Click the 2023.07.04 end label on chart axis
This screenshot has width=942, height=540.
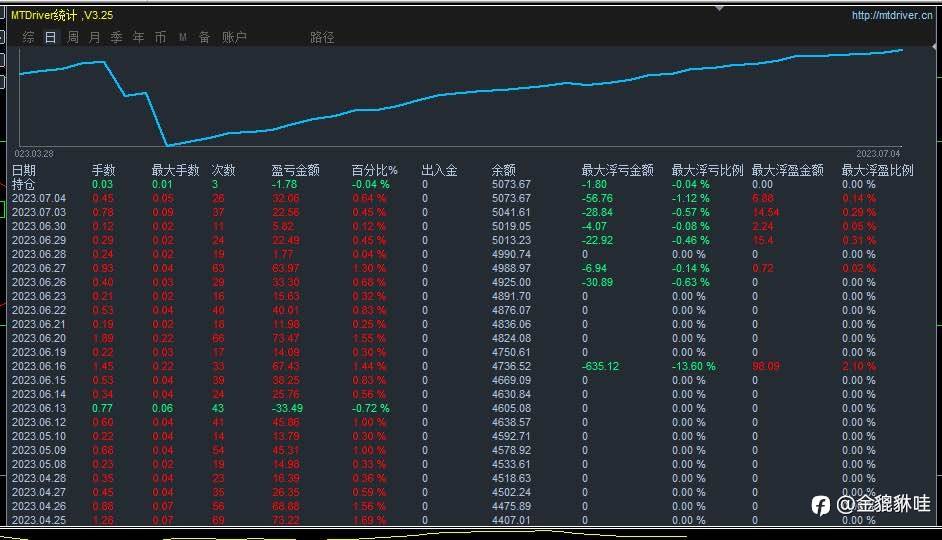[x=878, y=154]
